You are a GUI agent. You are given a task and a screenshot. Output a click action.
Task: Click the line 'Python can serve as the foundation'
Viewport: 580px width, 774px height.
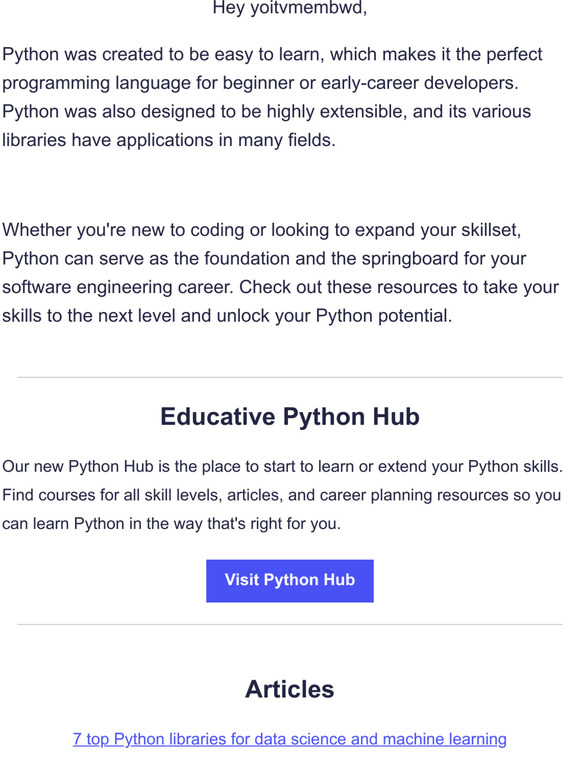point(264,259)
